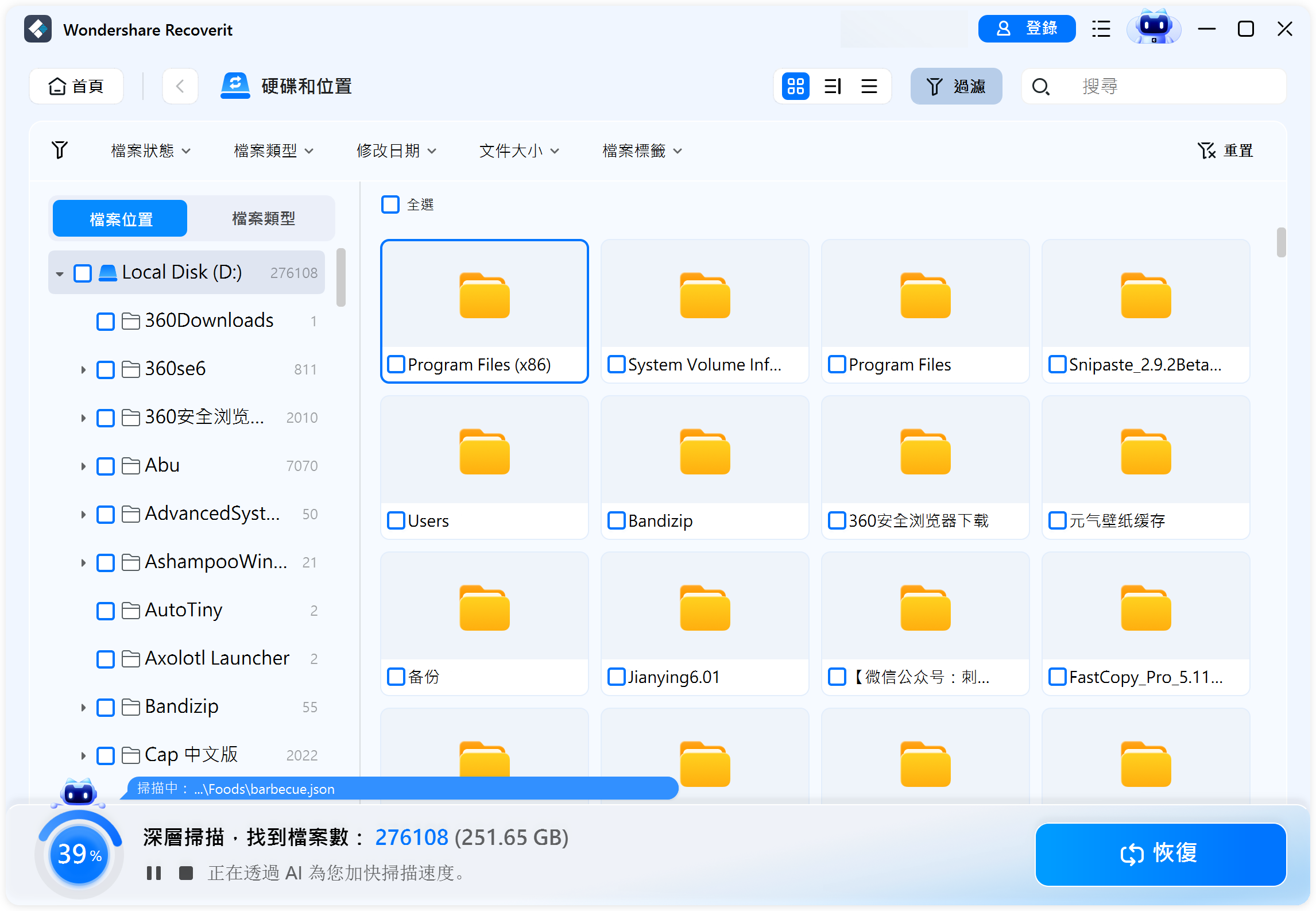The height and width of the screenshot is (911, 1316).
Task: Click 重置 to reset filters
Action: tap(1225, 150)
